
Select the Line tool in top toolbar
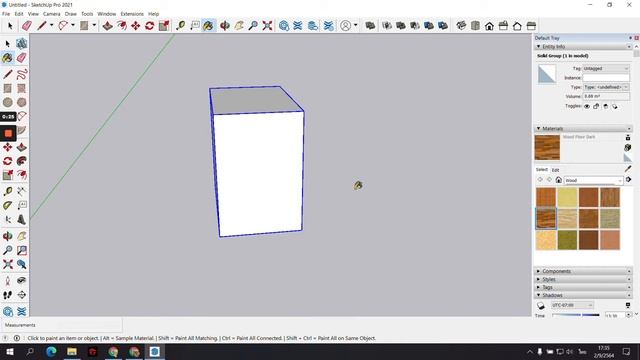coord(42,26)
